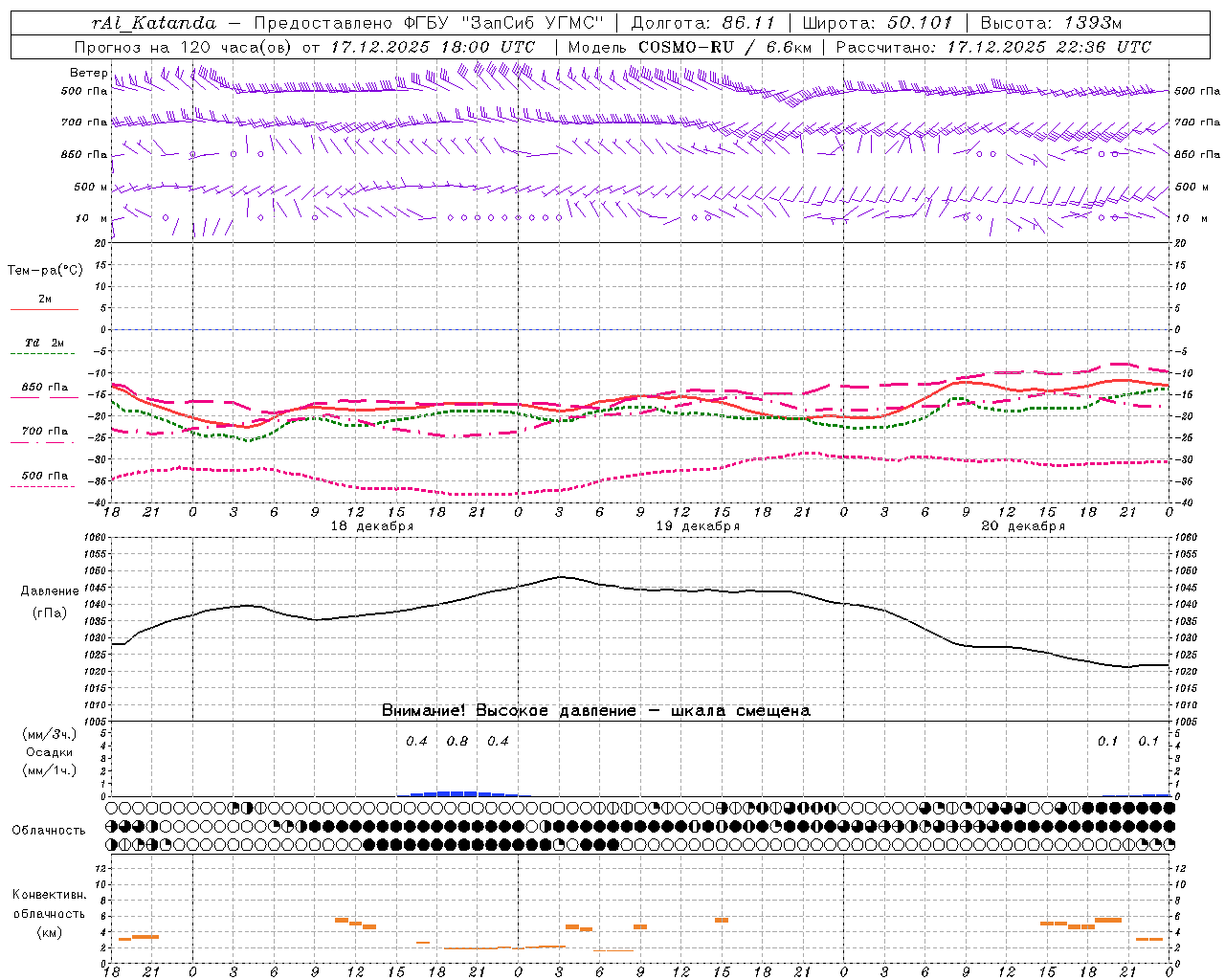Screen dimensions: 1225x980
Task: Click the forecast start 17.12.2025 18:00 UTC
Action: click(433, 47)
